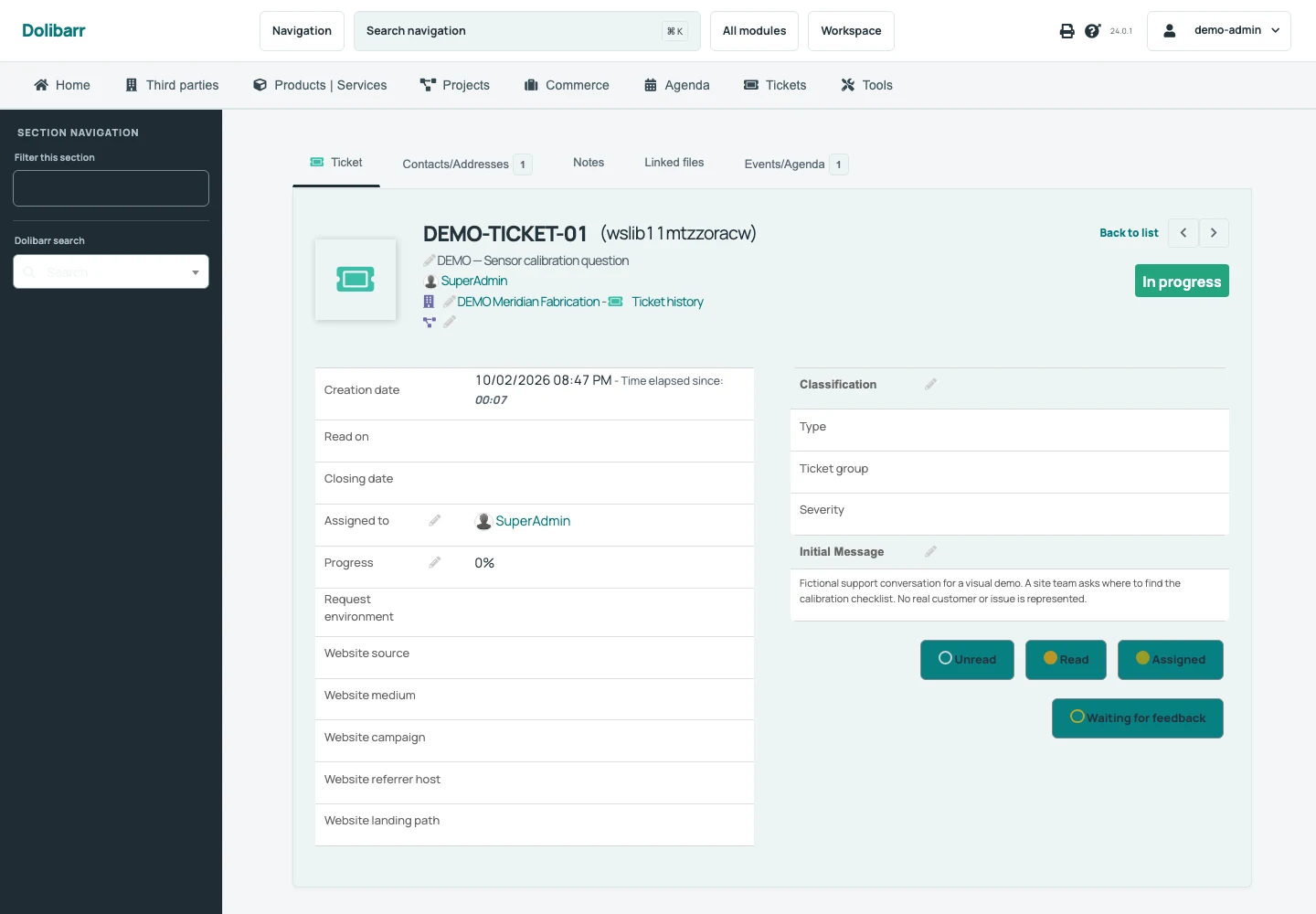Switch to the Events/Agenda tab
This screenshot has width=1316, height=914.
pyautogui.click(x=796, y=165)
